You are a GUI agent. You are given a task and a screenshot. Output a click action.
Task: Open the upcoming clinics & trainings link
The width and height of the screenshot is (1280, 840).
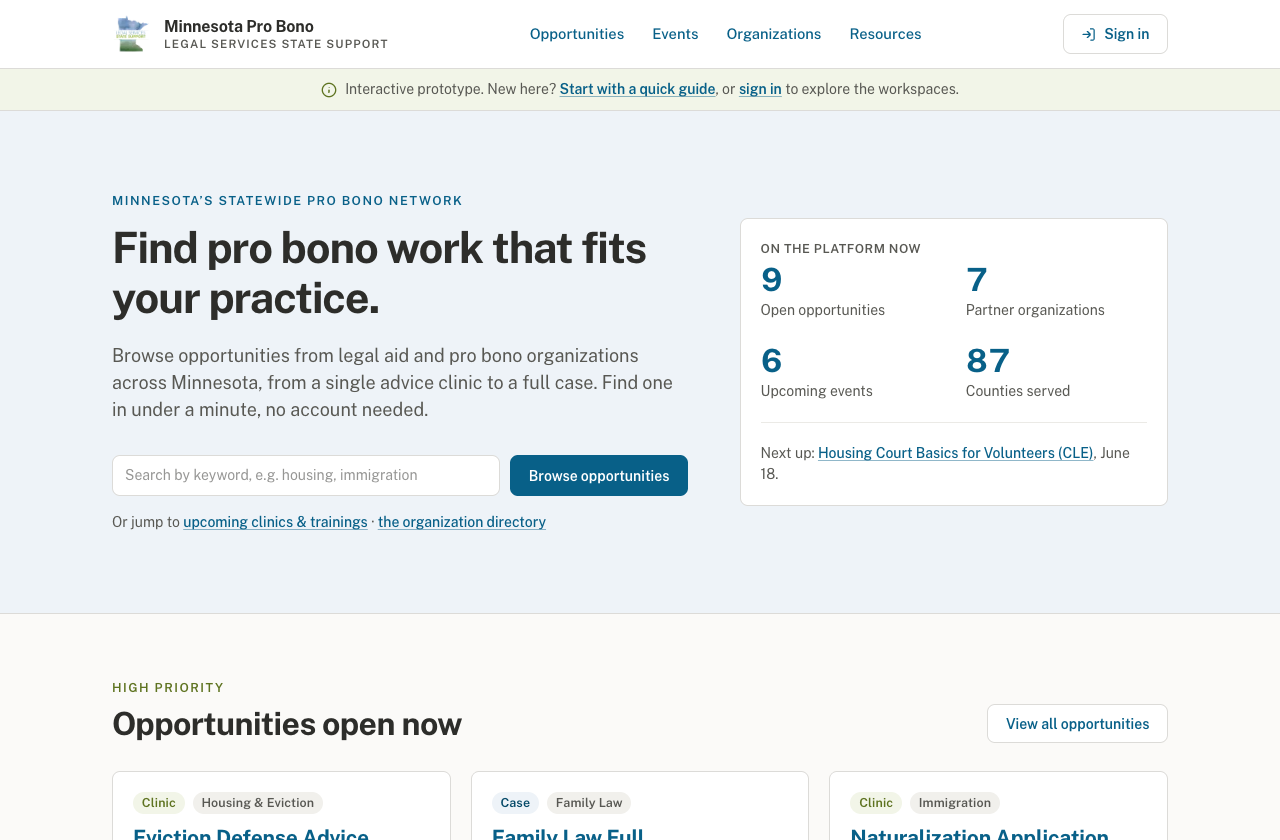click(275, 522)
